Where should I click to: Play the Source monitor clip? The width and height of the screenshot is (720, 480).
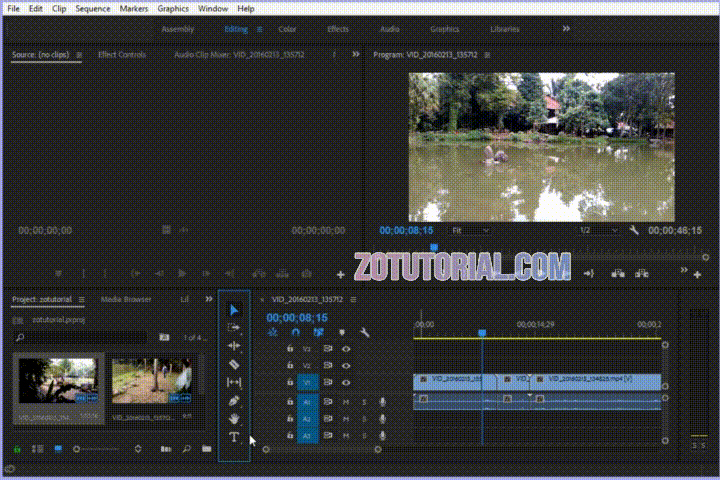coord(182,274)
